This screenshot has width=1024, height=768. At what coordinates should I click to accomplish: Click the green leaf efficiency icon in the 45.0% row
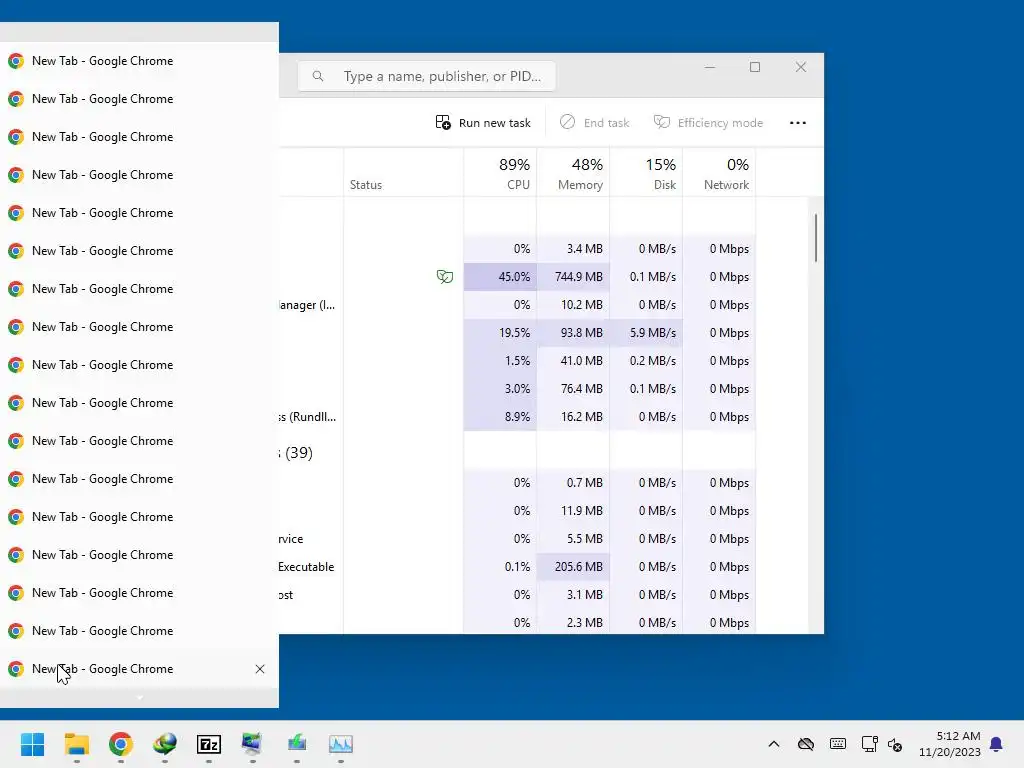click(x=445, y=277)
